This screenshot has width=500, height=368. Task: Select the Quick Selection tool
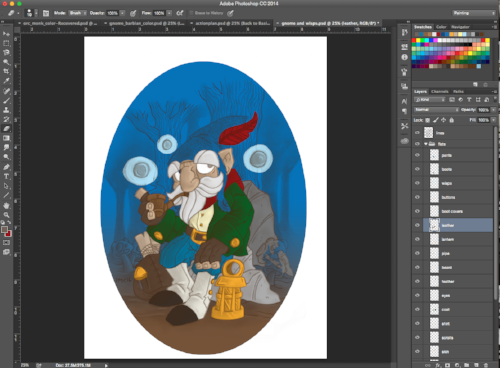click(x=6, y=62)
